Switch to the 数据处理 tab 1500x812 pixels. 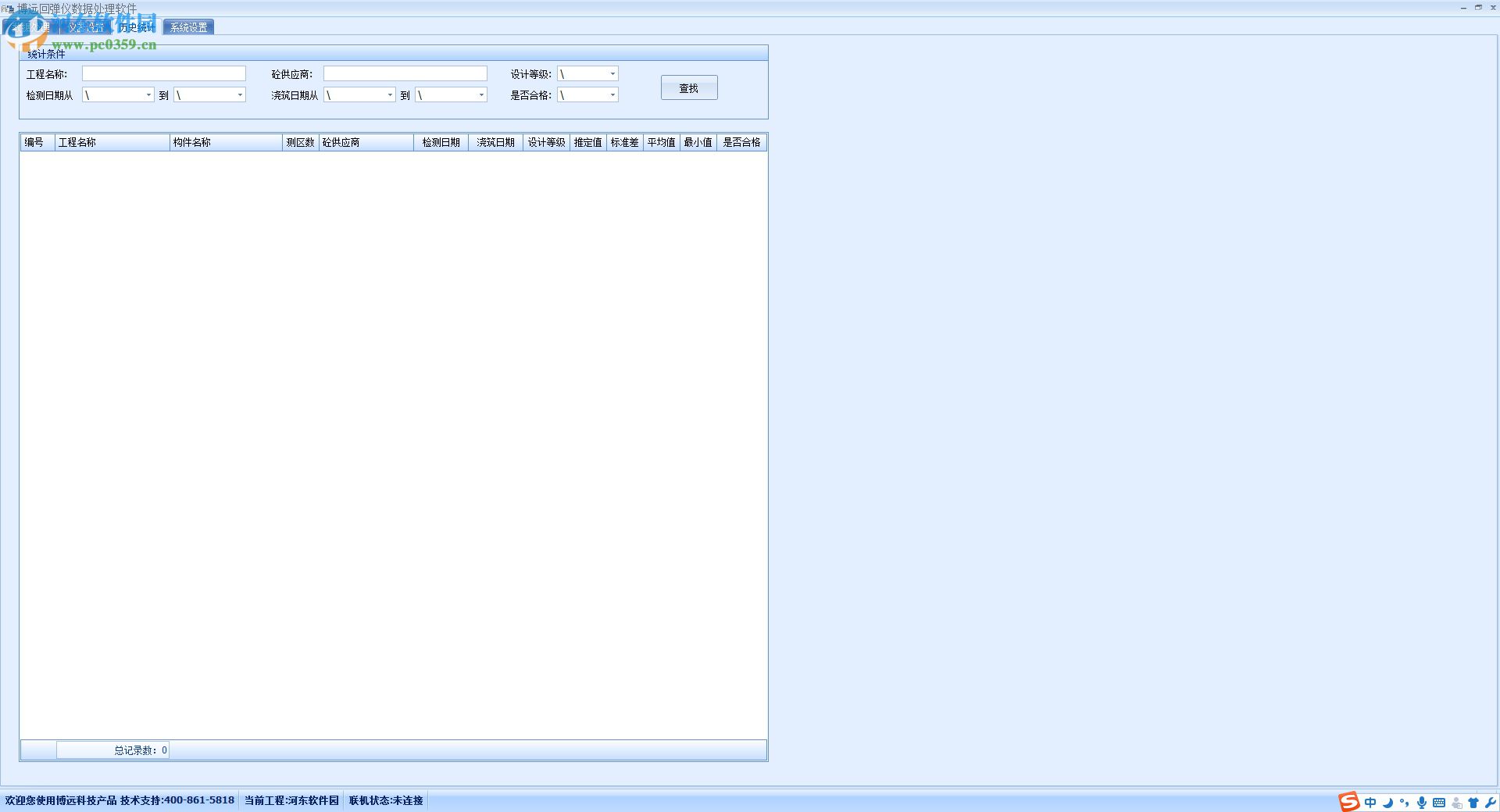point(31,27)
